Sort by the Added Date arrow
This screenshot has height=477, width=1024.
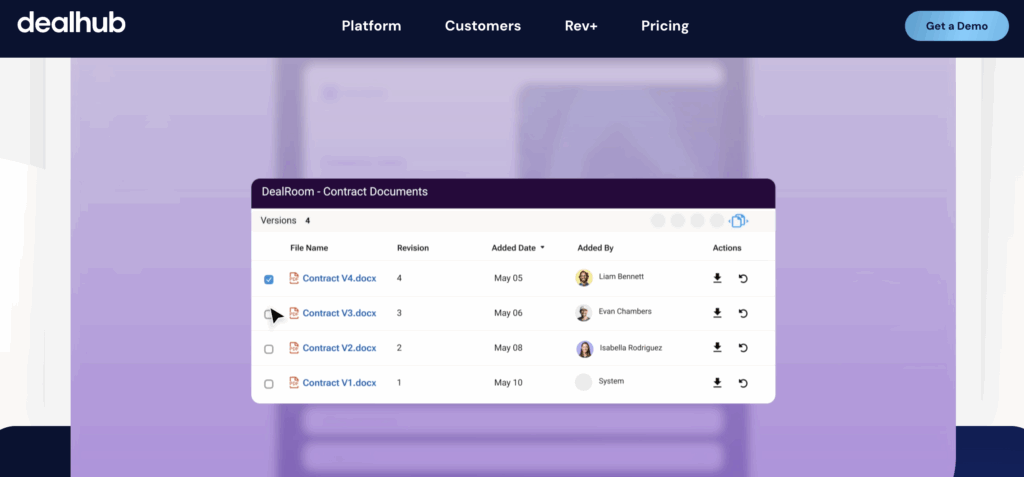543,247
